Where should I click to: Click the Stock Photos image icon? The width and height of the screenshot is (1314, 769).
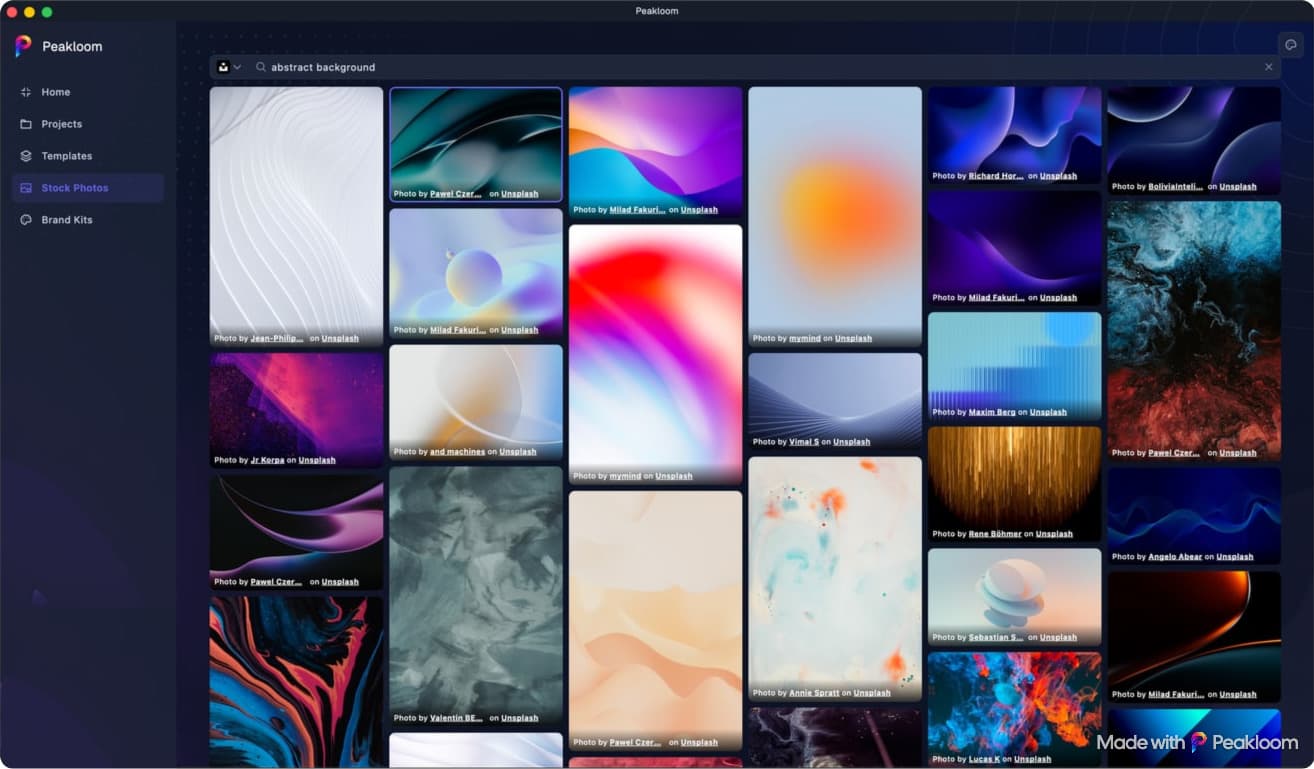click(x=26, y=188)
